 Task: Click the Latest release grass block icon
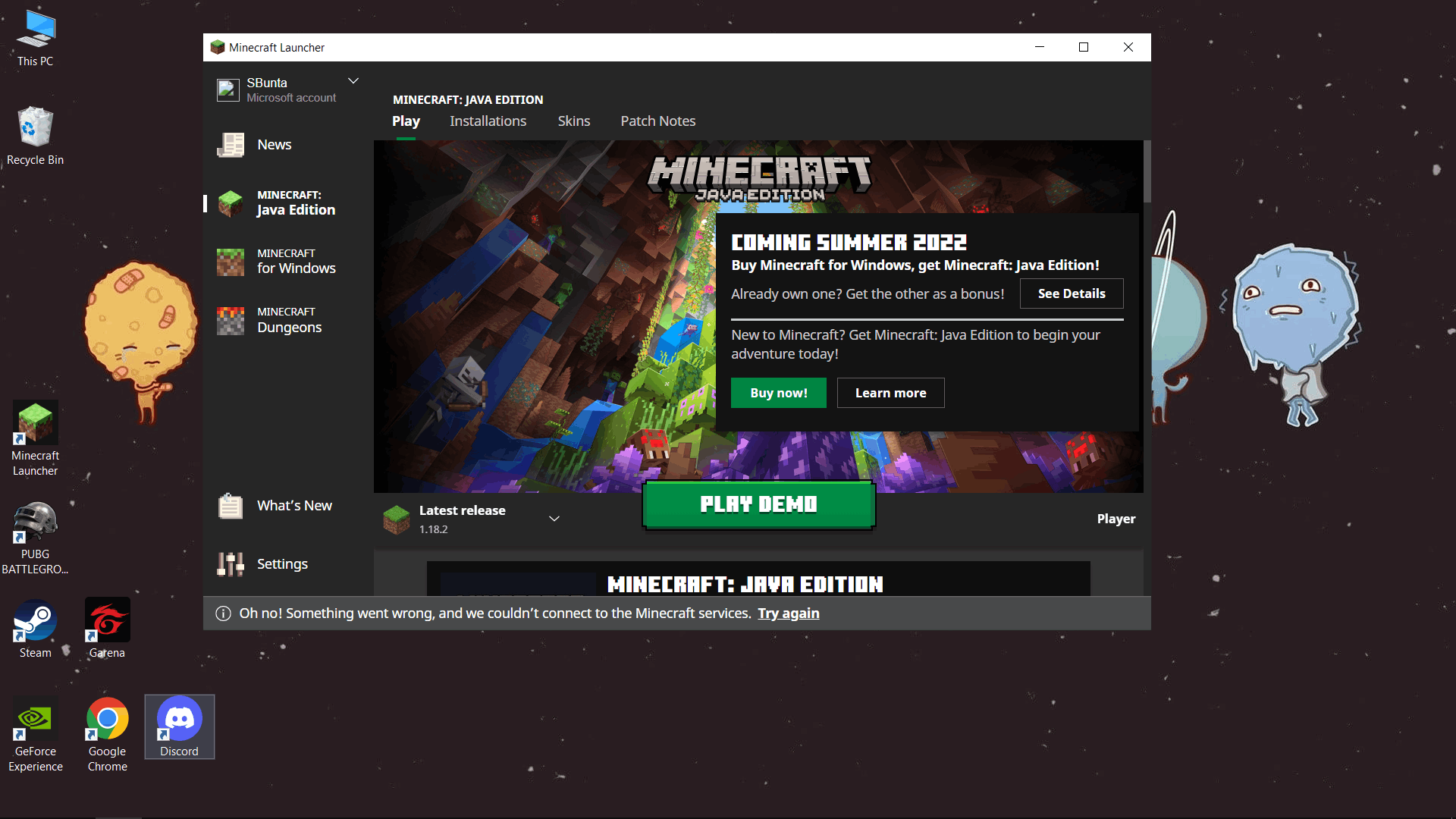tap(397, 519)
